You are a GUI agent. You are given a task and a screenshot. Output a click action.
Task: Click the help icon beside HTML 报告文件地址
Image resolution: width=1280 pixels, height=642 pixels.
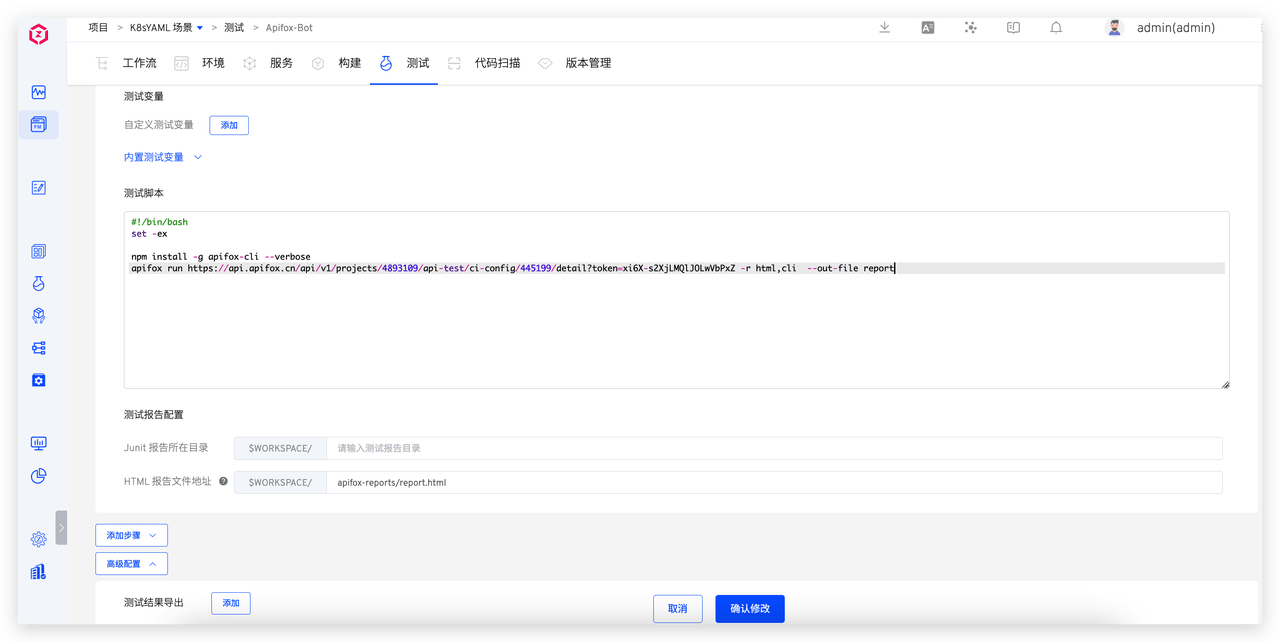coord(223,482)
